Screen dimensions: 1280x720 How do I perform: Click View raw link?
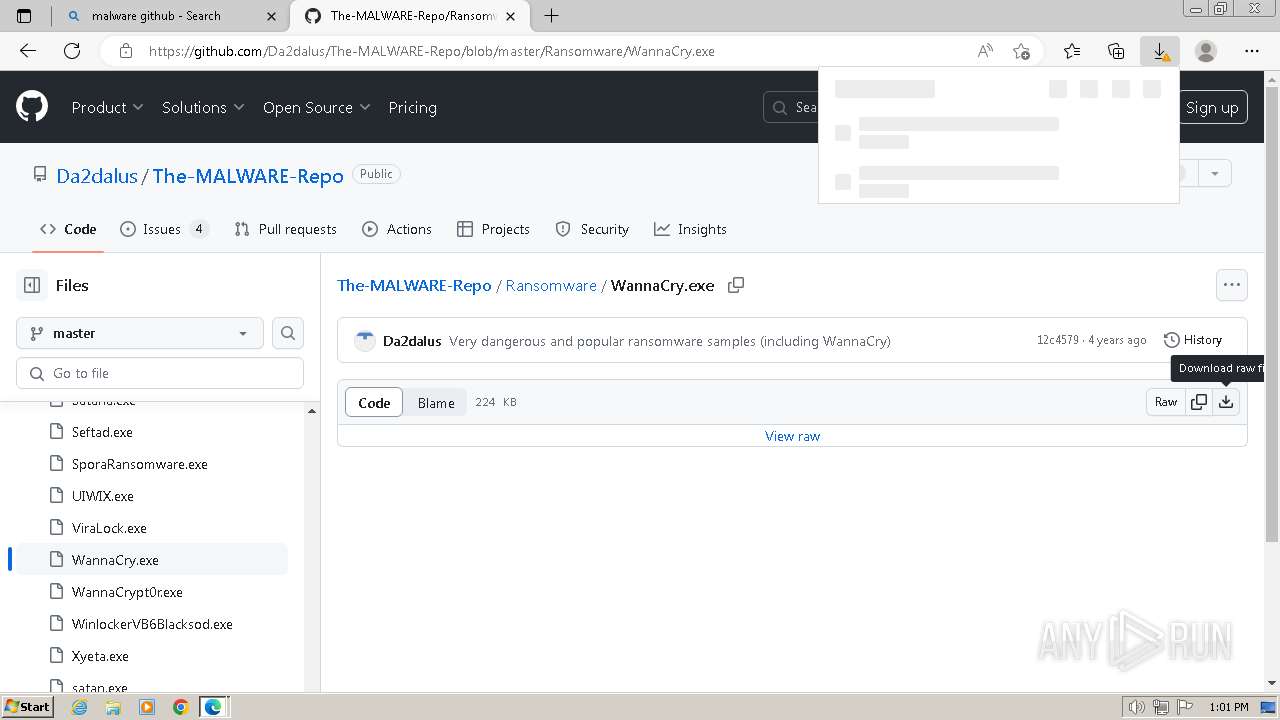(792, 436)
